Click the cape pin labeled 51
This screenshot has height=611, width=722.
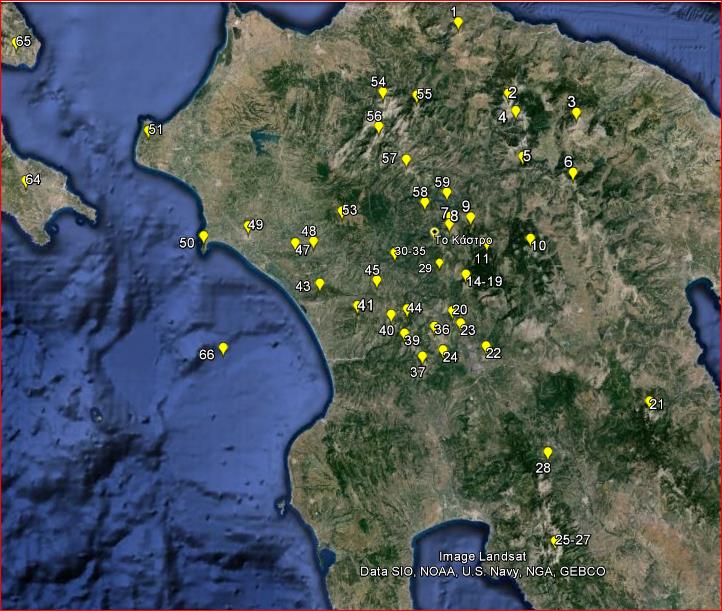point(147,132)
